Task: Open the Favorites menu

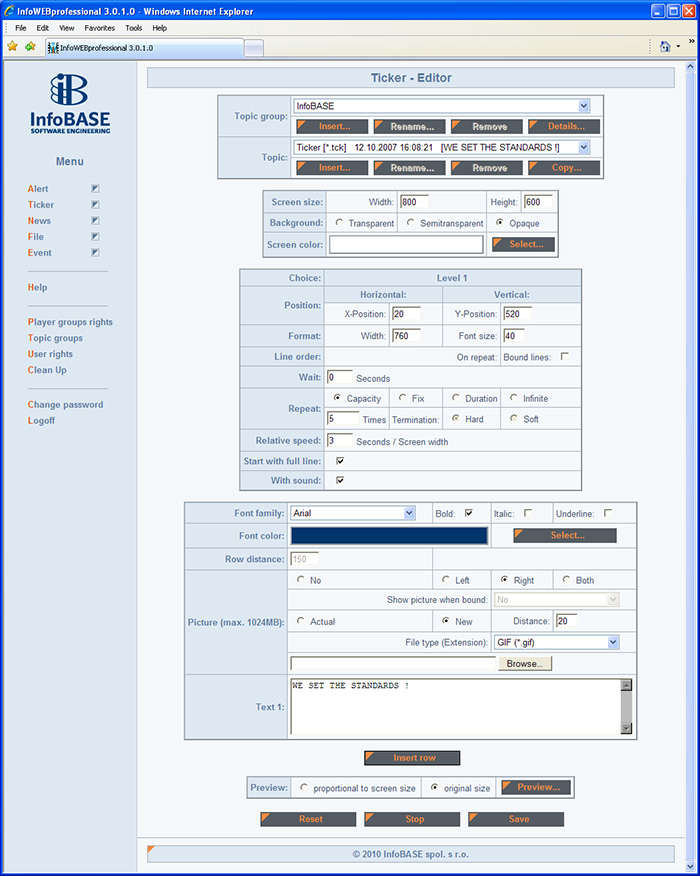Action: 99,28
